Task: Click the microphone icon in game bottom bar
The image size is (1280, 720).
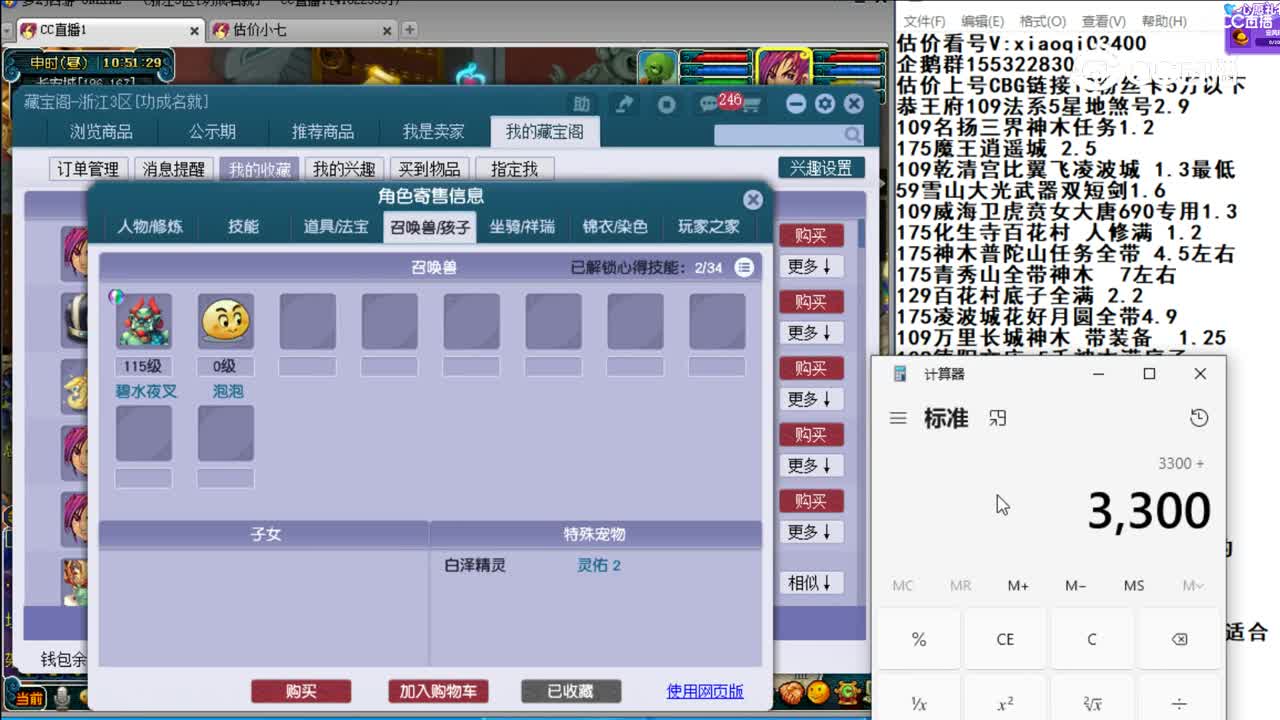Action: [x=60, y=697]
